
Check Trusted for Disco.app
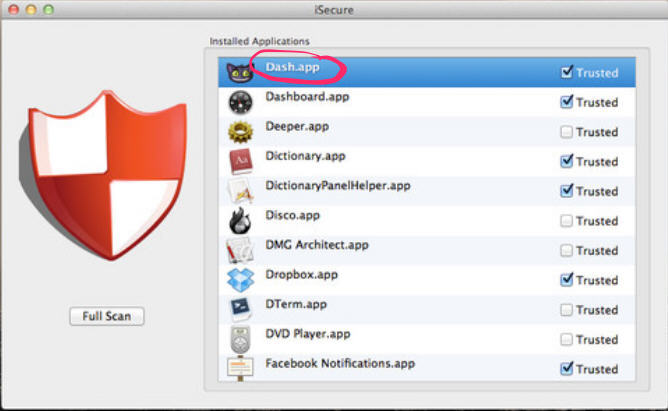(x=567, y=221)
